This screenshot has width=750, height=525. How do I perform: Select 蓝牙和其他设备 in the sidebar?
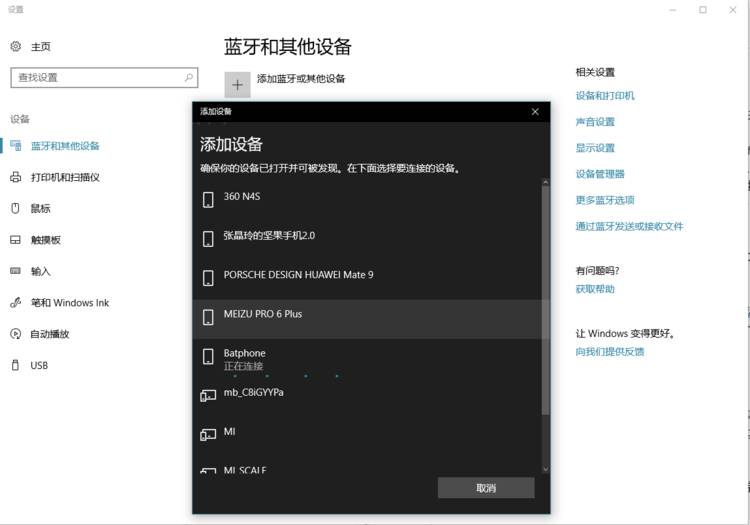(x=65, y=146)
